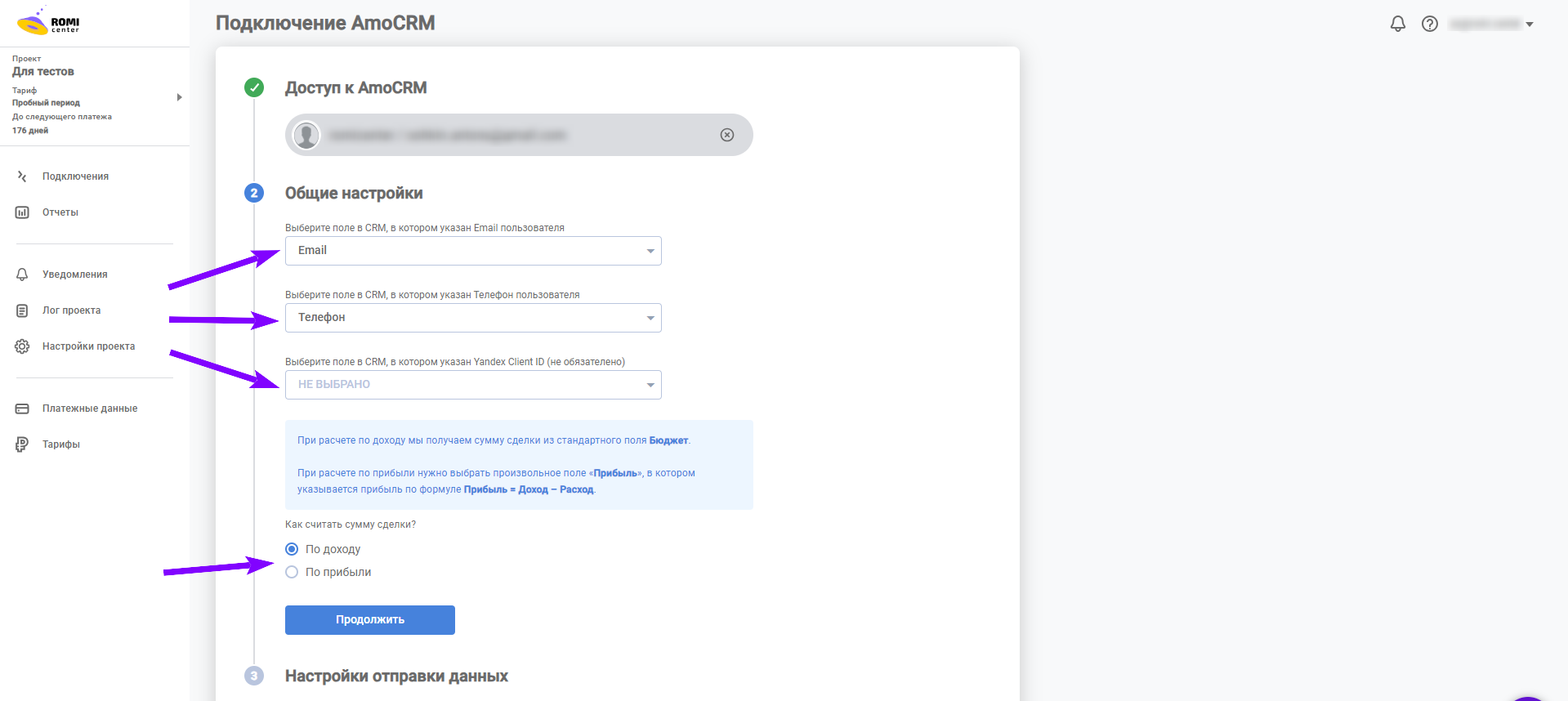The height and width of the screenshot is (701, 1568).
Task: Click the Отчеты chart icon
Action: coord(22,212)
